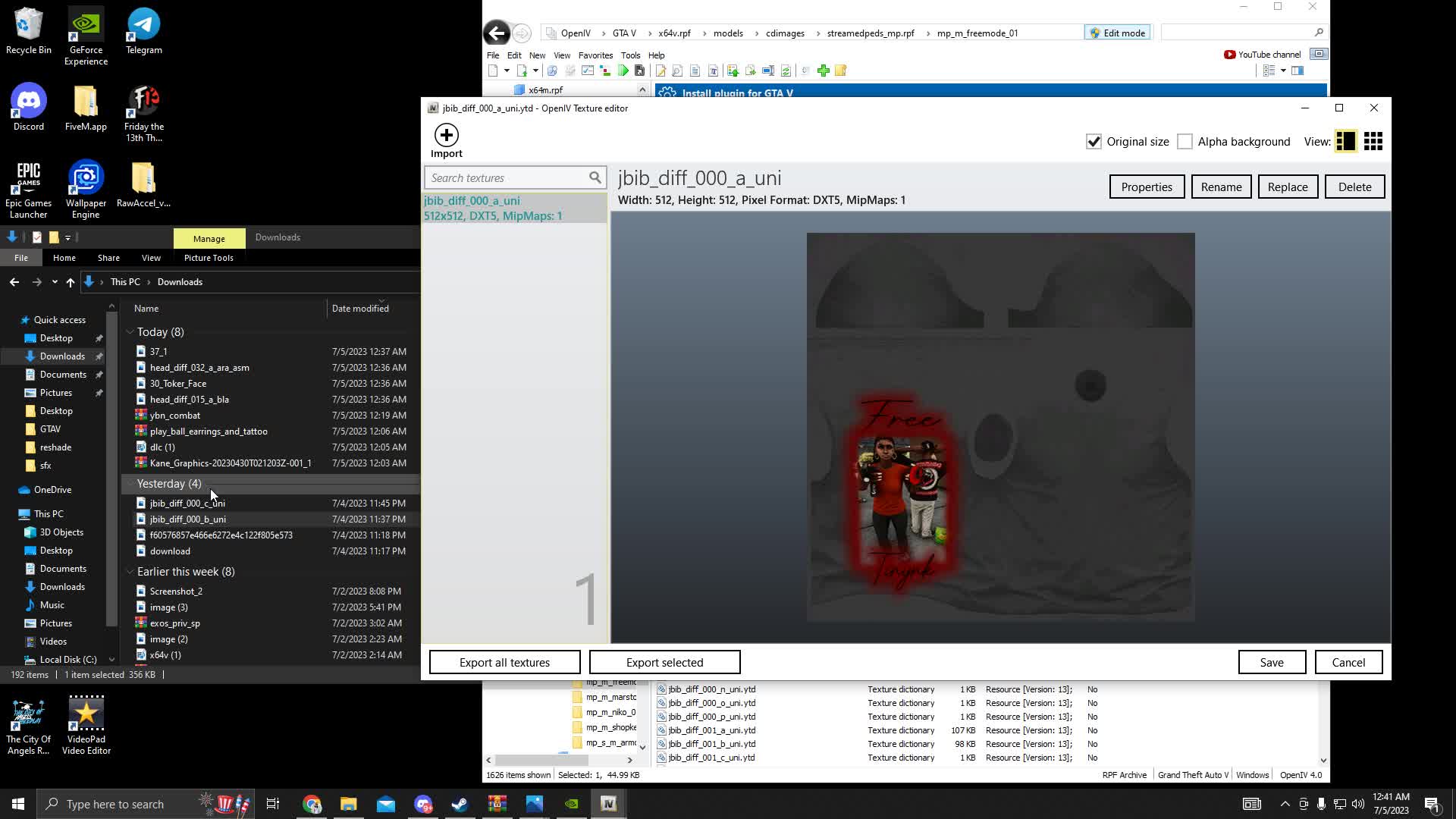
Task: Click Export all textures
Action: pos(504,662)
